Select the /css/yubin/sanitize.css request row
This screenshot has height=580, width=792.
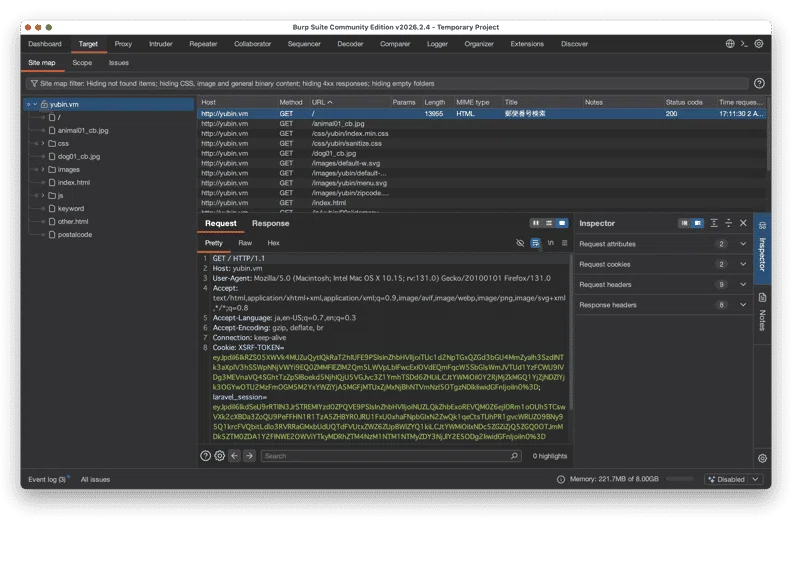(x=481, y=143)
